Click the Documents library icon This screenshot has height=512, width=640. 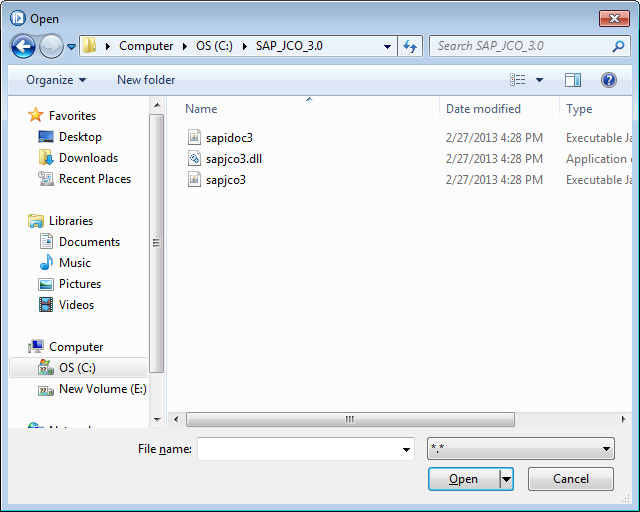point(46,241)
